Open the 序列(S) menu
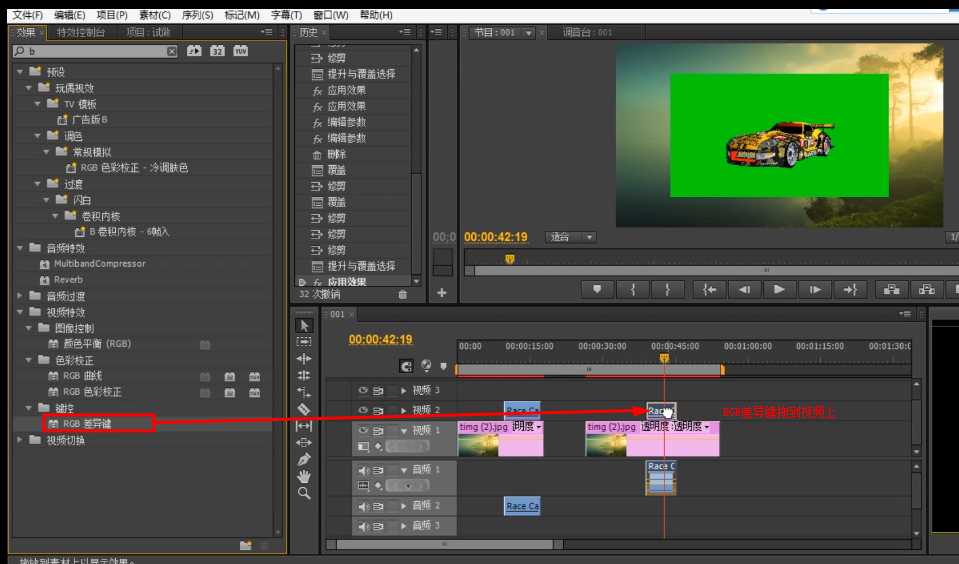 [196, 15]
